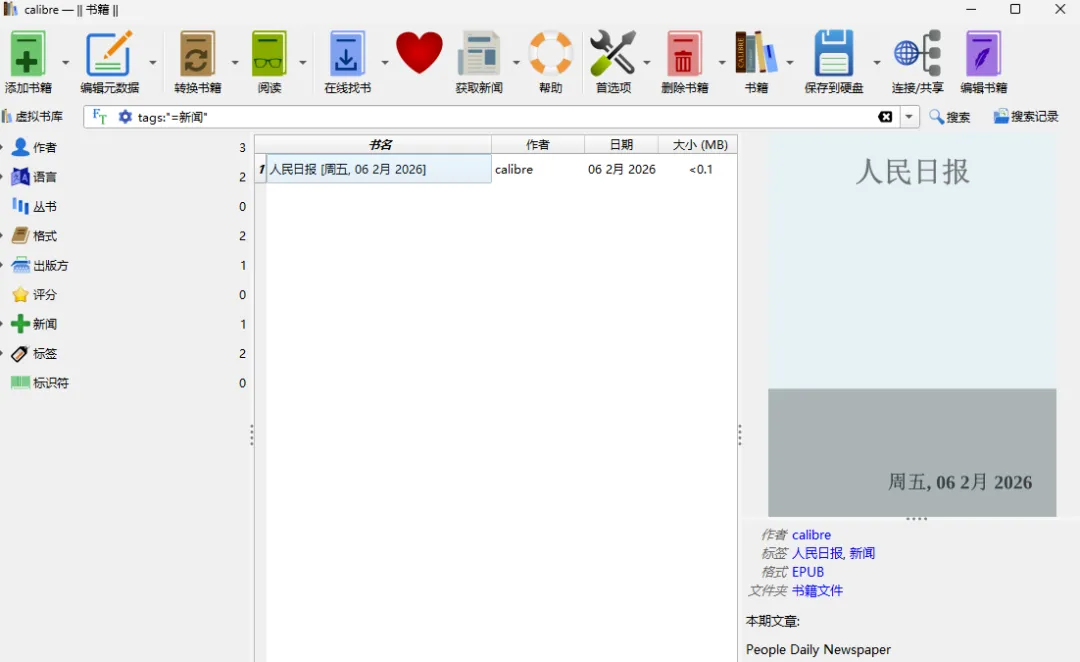Expand the Authors (作者) tag category
The height and width of the screenshot is (662, 1080).
(x=2, y=147)
